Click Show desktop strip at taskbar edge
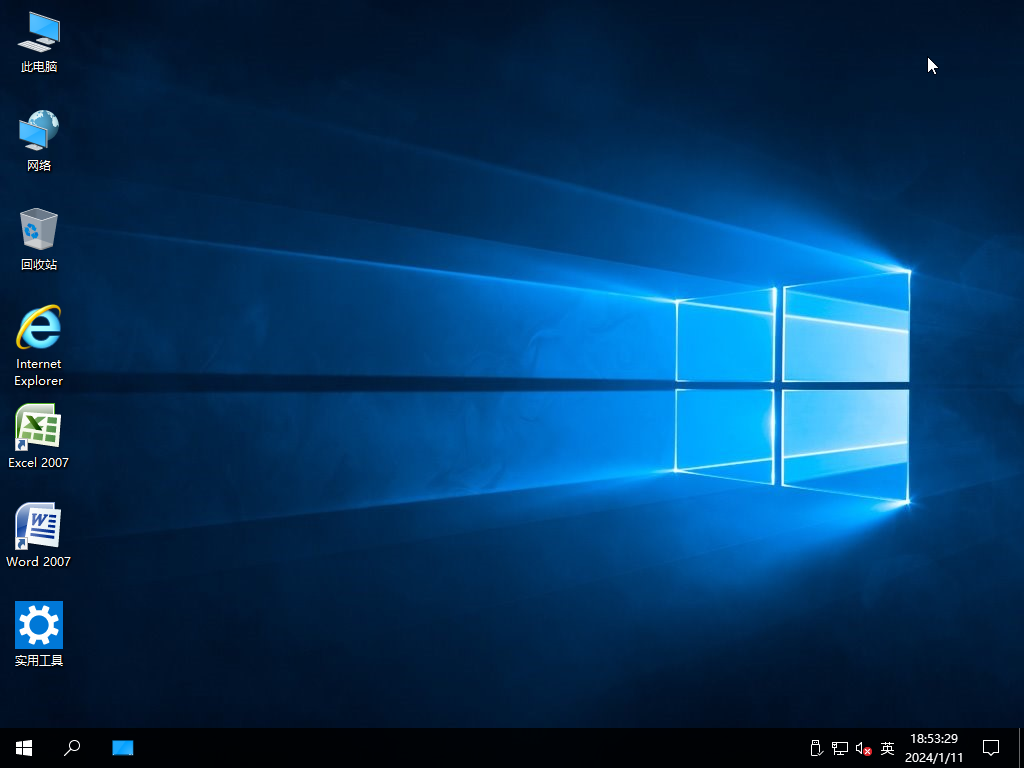Viewport: 1024px width, 768px height. pos(1021,748)
